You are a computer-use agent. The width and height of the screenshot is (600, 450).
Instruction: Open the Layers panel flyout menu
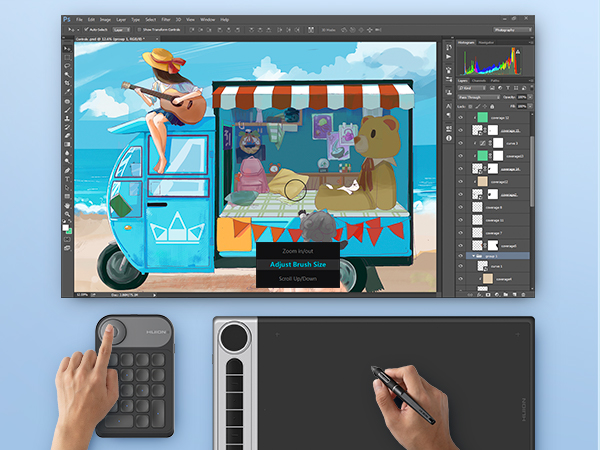[530, 80]
